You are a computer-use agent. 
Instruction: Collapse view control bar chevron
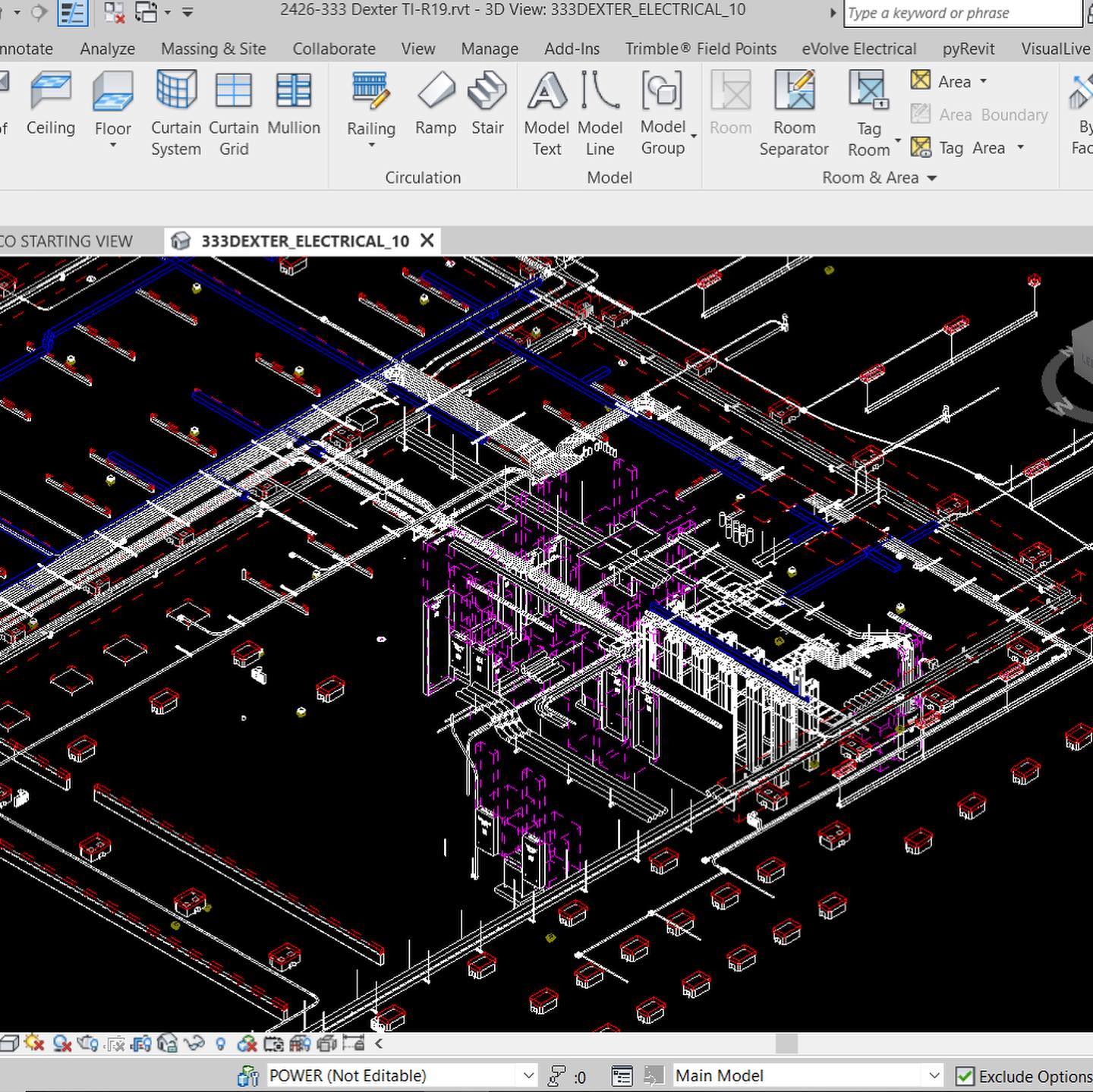click(x=378, y=1043)
